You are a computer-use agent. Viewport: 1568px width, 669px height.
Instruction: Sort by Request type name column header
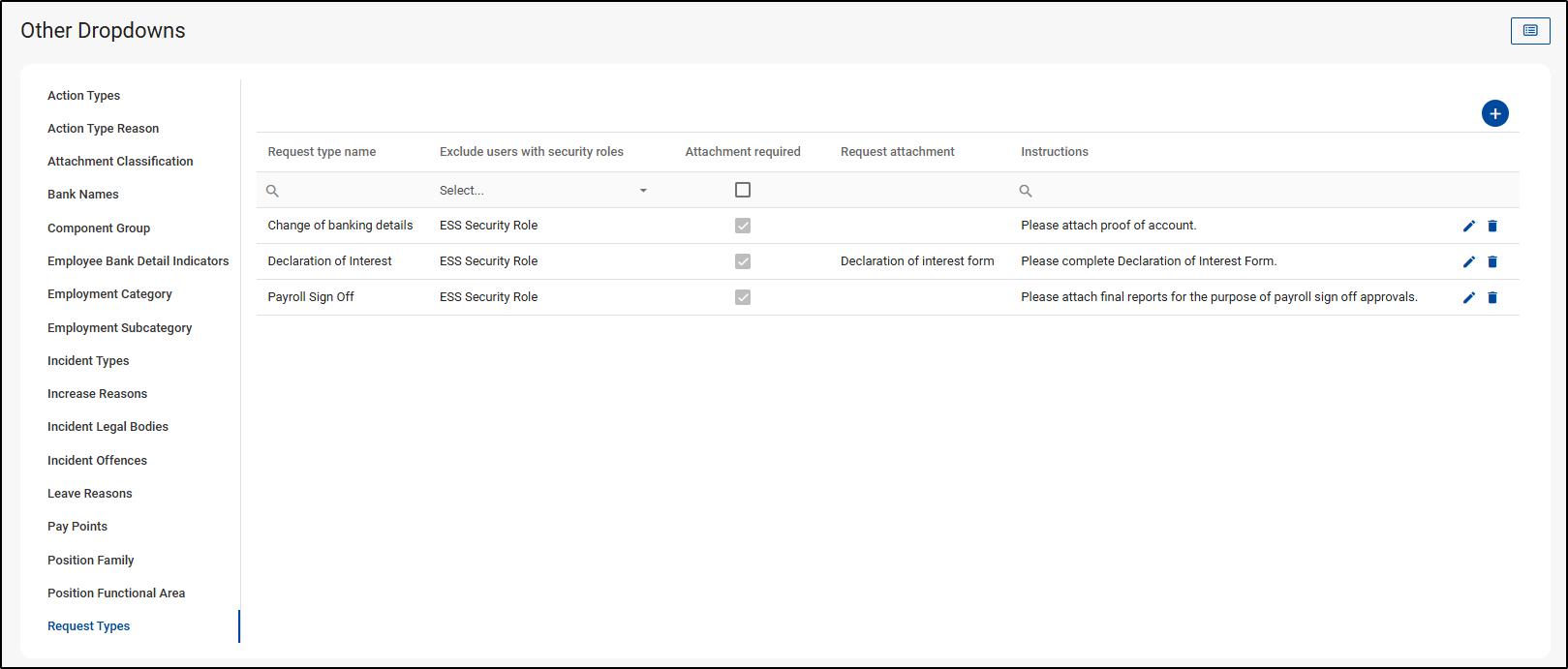coord(322,152)
